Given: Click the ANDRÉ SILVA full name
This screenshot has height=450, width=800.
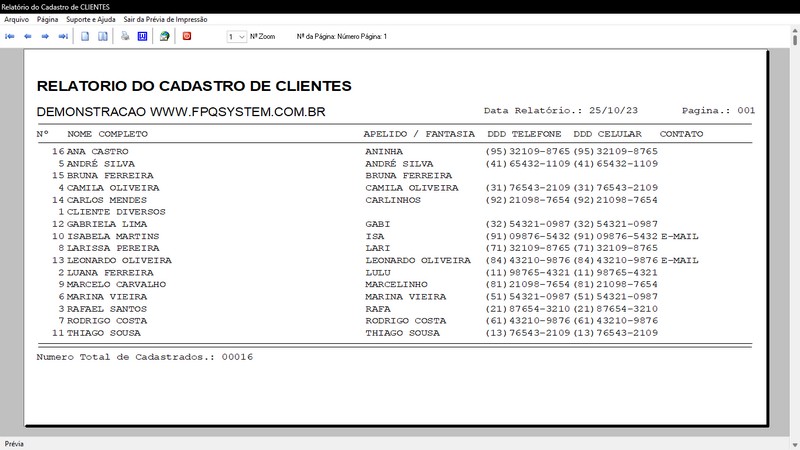Looking at the screenshot, I should click(x=101, y=164).
